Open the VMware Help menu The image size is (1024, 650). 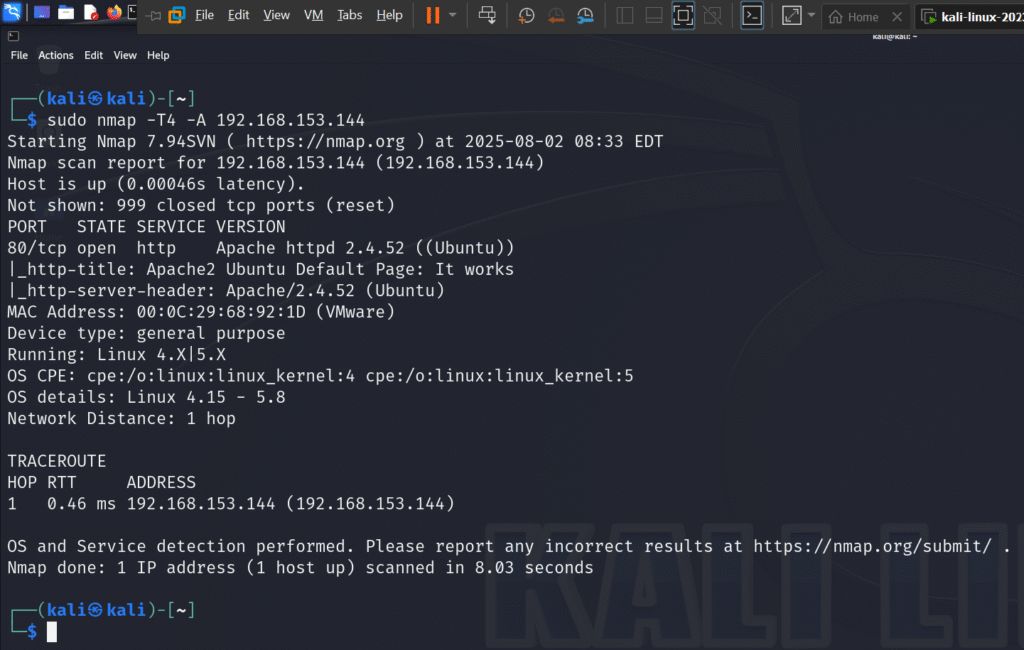click(x=389, y=15)
